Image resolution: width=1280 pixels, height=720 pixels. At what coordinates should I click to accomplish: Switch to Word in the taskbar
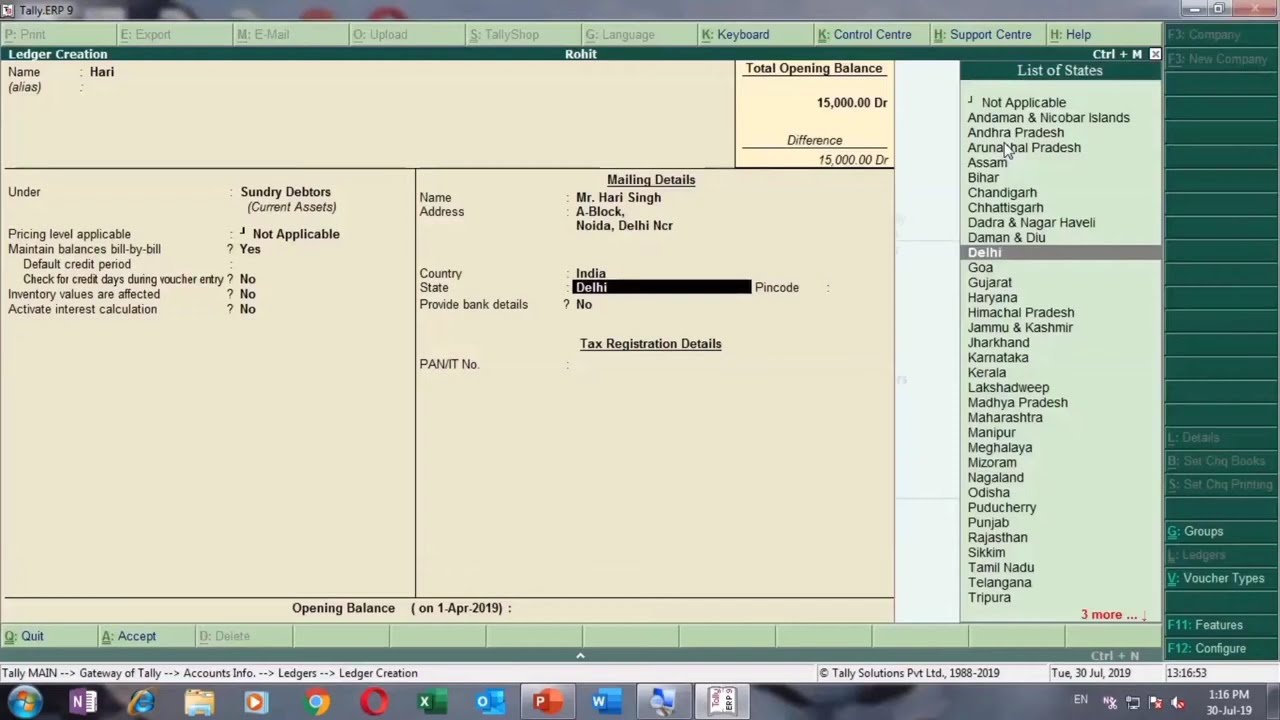click(605, 702)
